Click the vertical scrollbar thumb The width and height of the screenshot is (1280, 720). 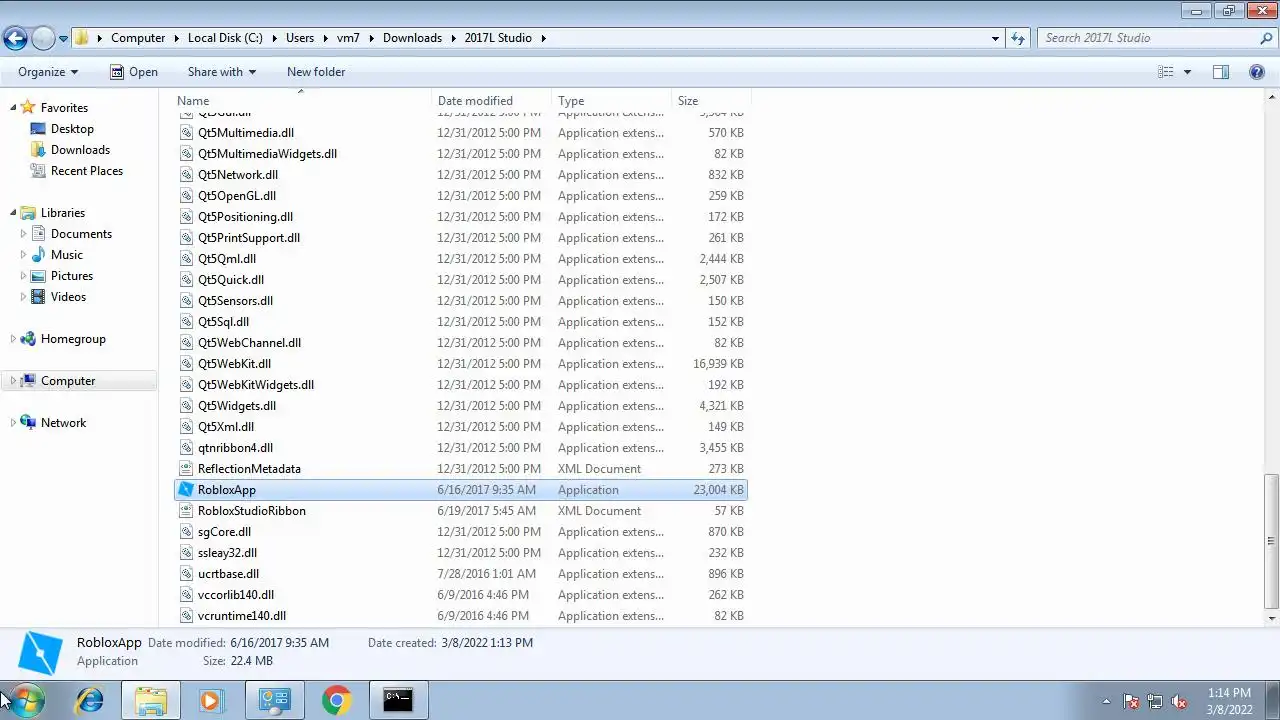click(x=1271, y=540)
